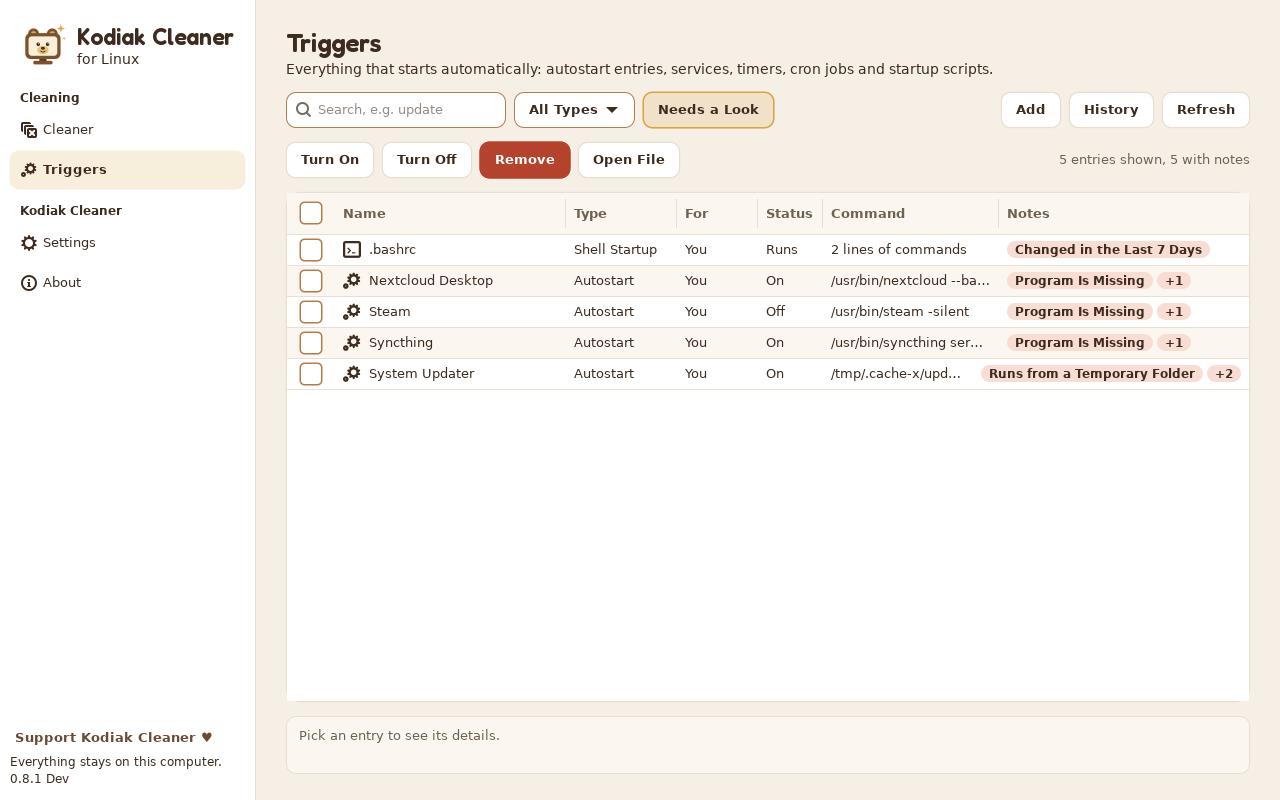Click the Open File button
The image size is (1280, 800).
pyautogui.click(x=629, y=160)
